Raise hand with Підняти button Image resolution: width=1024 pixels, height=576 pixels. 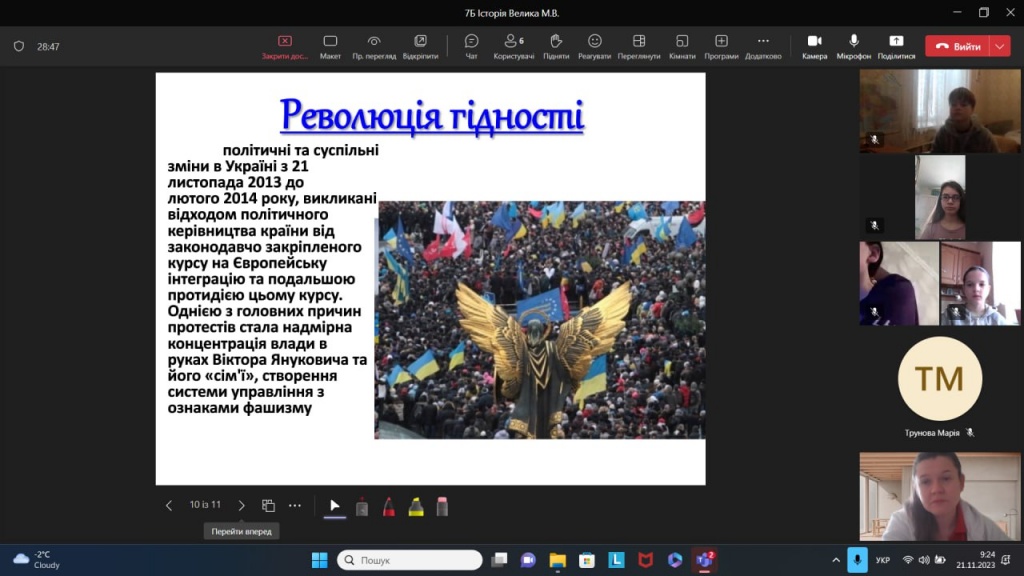pos(556,46)
